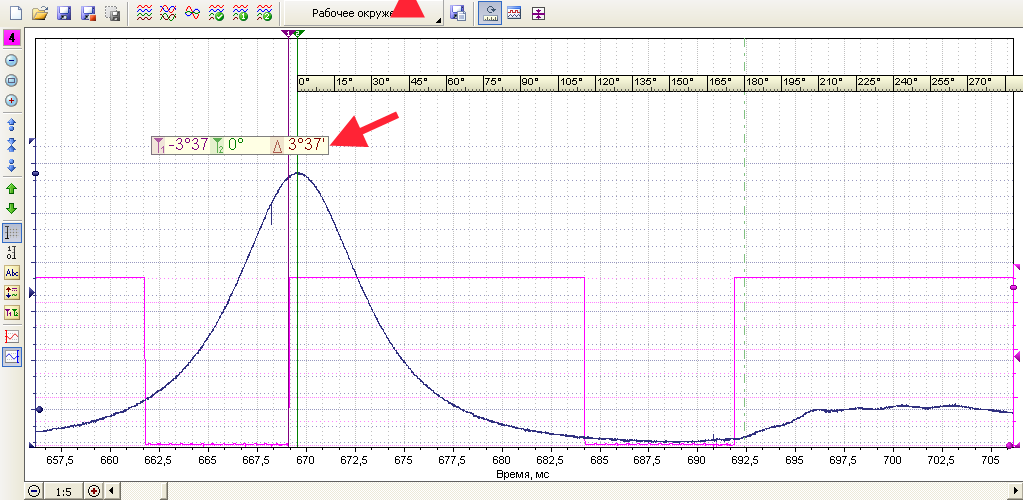Click the waveform icon with green number 2

tap(264, 12)
